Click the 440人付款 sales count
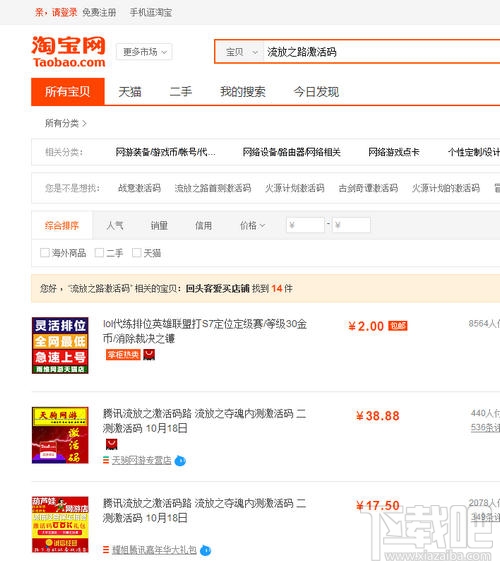Image resolution: width=500 pixels, height=566 pixels. point(485,413)
